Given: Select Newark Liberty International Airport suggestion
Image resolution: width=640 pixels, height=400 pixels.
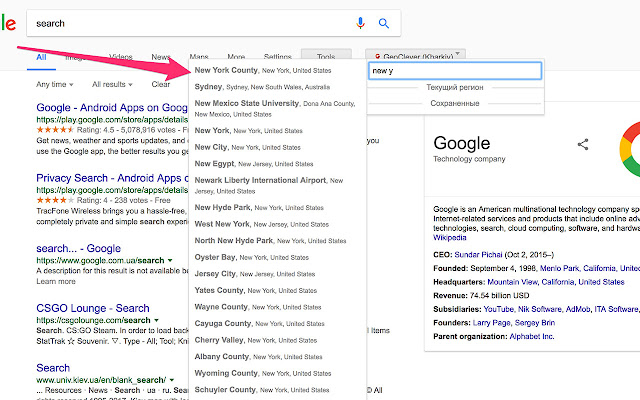Looking at the screenshot, I should (x=278, y=185).
